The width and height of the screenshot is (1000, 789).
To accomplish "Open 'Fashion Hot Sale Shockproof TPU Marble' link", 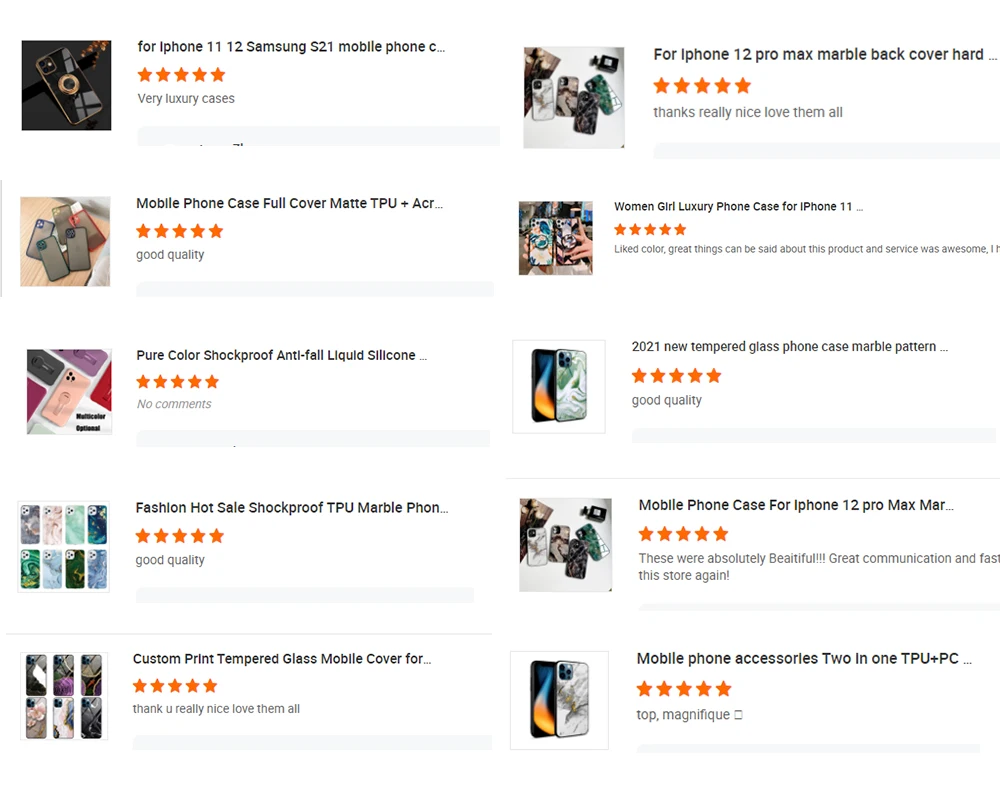I will (292, 508).
